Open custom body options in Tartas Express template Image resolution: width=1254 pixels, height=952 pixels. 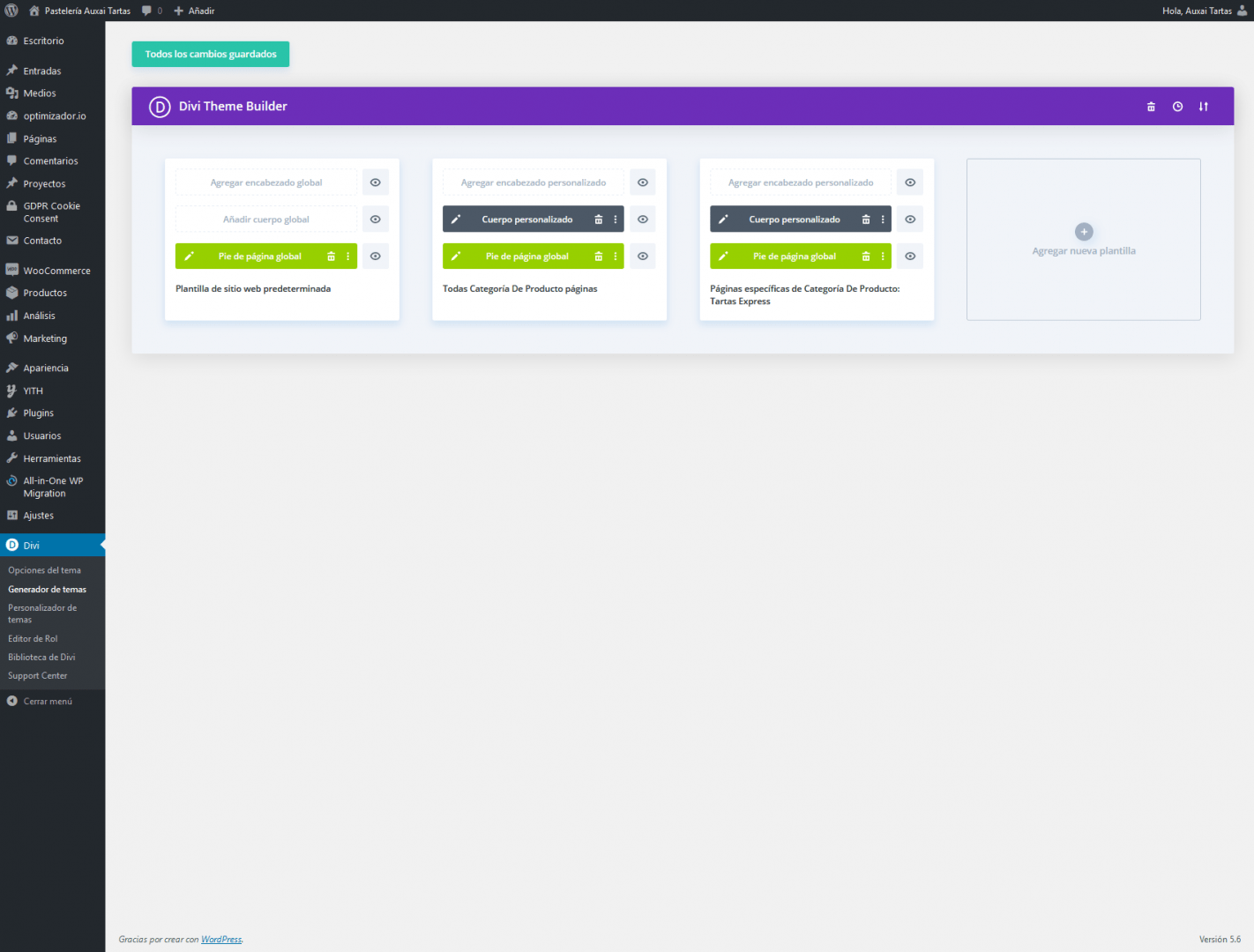[883, 219]
